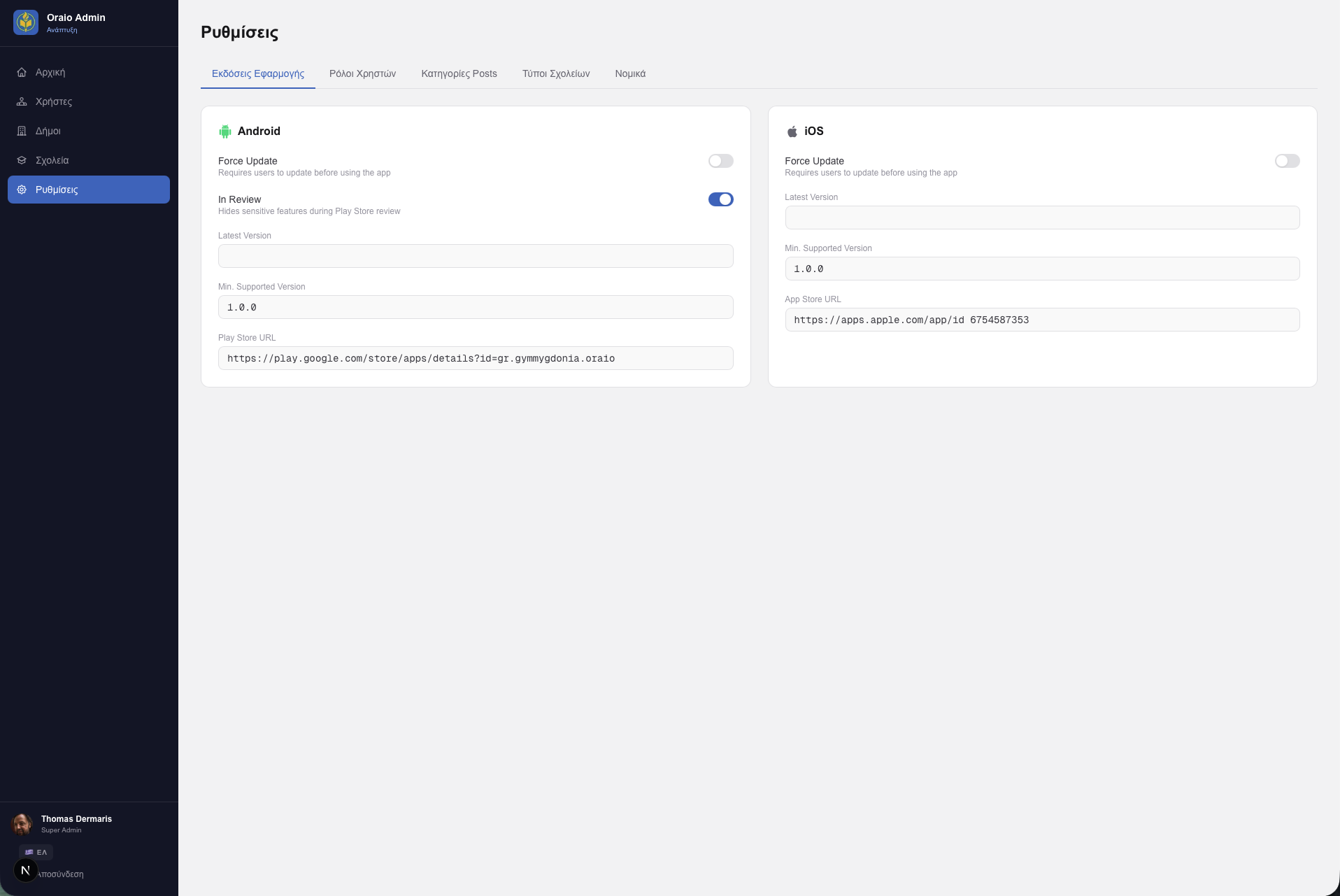The width and height of the screenshot is (1340, 896).
Task: Click the round N badge icon
Action: [x=26, y=870]
